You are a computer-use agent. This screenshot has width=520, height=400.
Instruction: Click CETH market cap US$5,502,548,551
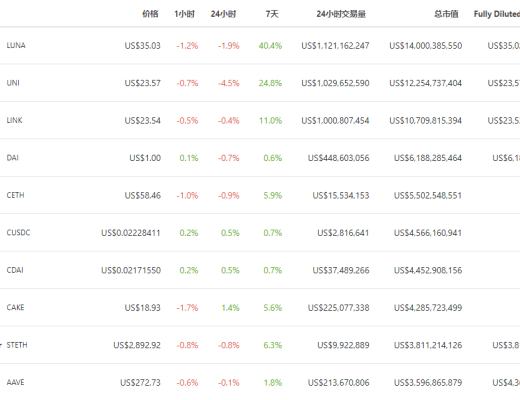pyautogui.click(x=428, y=195)
